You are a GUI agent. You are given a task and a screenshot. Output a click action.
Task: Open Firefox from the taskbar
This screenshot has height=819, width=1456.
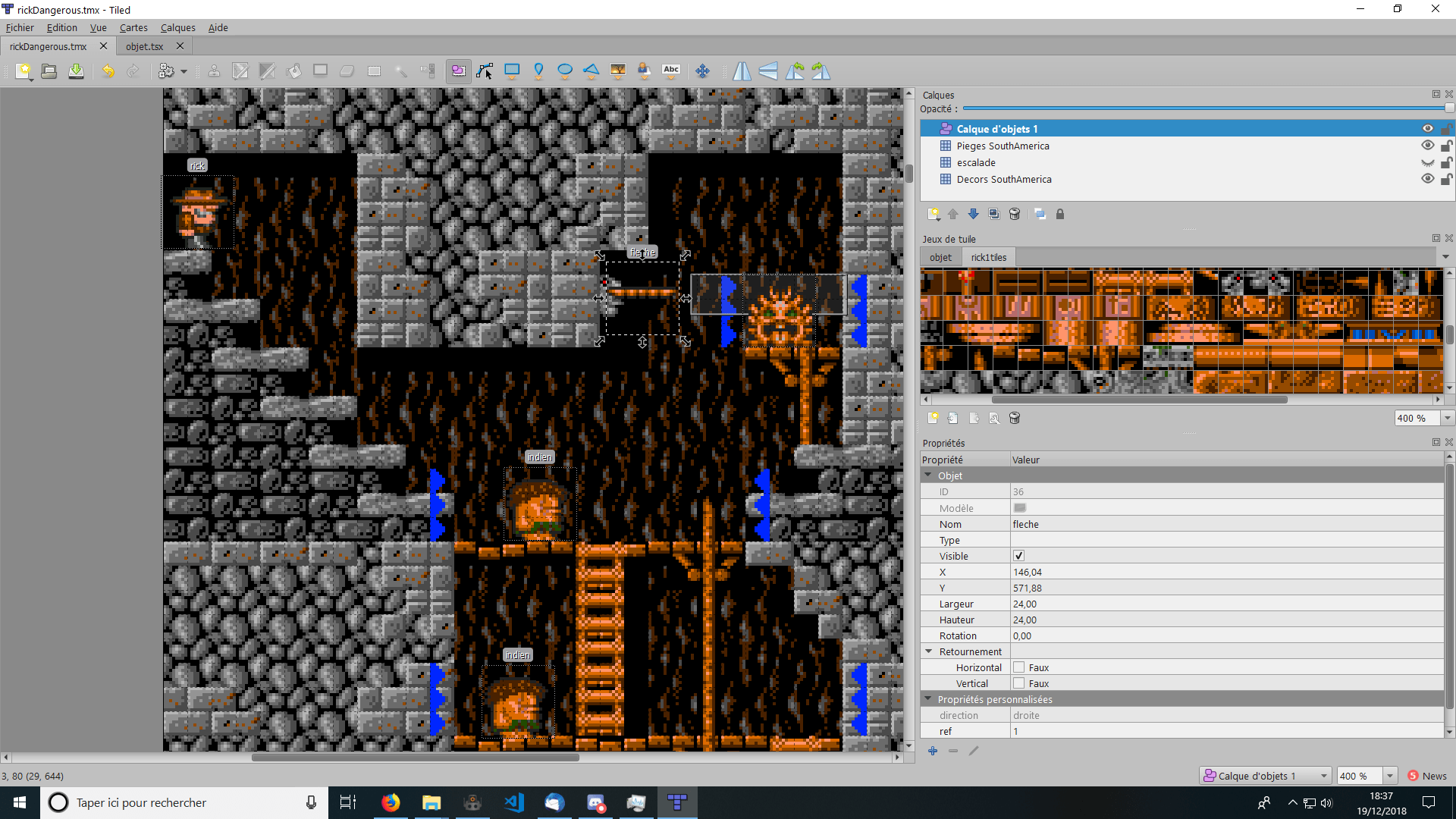391,802
